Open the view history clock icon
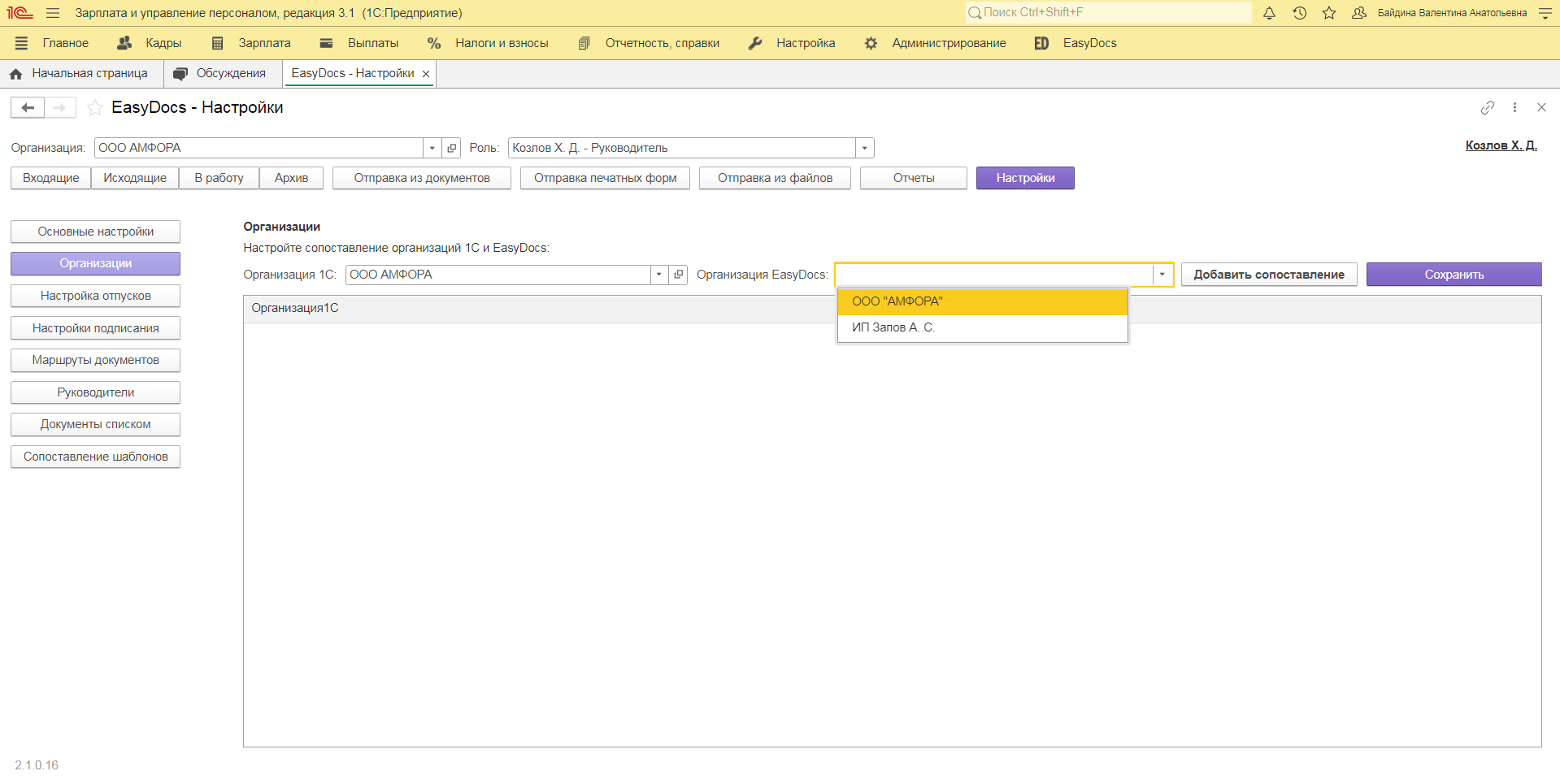This screenshot has height=784, width=1560. [1299, 13]
